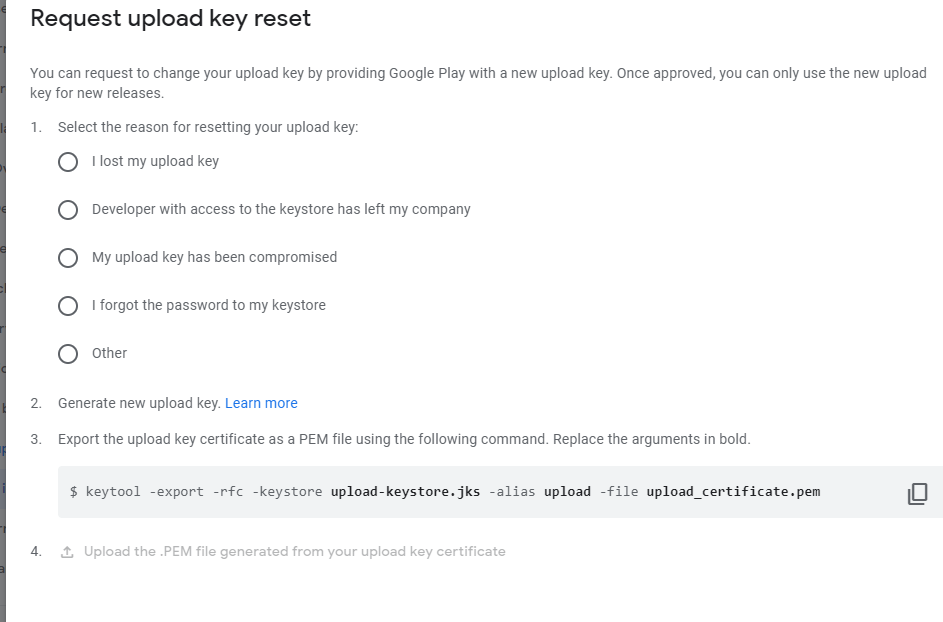Click the bold upload-keystore.jks argument
The image size is (943, 622).
click(405, 491)
